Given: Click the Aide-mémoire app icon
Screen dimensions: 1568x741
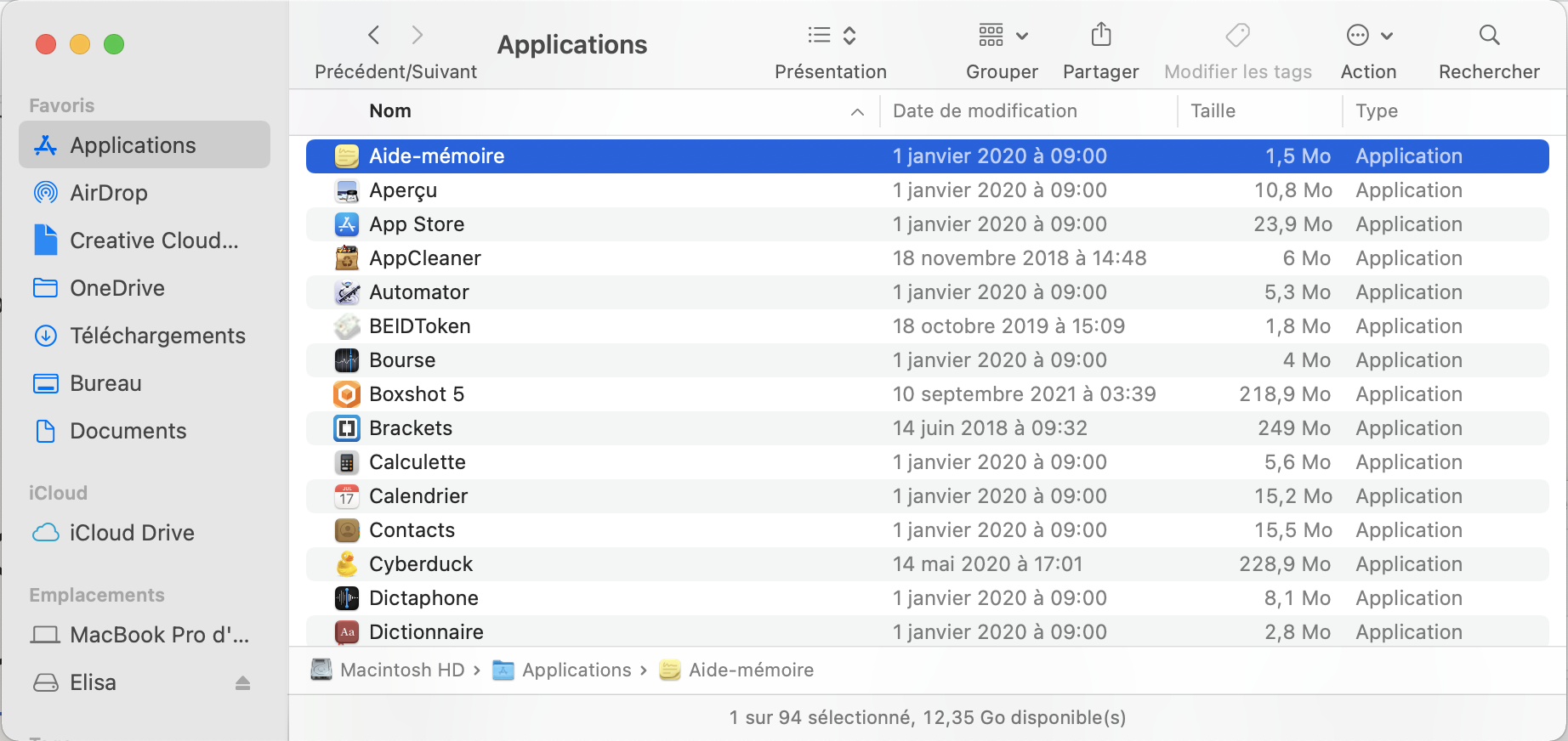Looking at the screenshot, I should (x=347, y=156).
